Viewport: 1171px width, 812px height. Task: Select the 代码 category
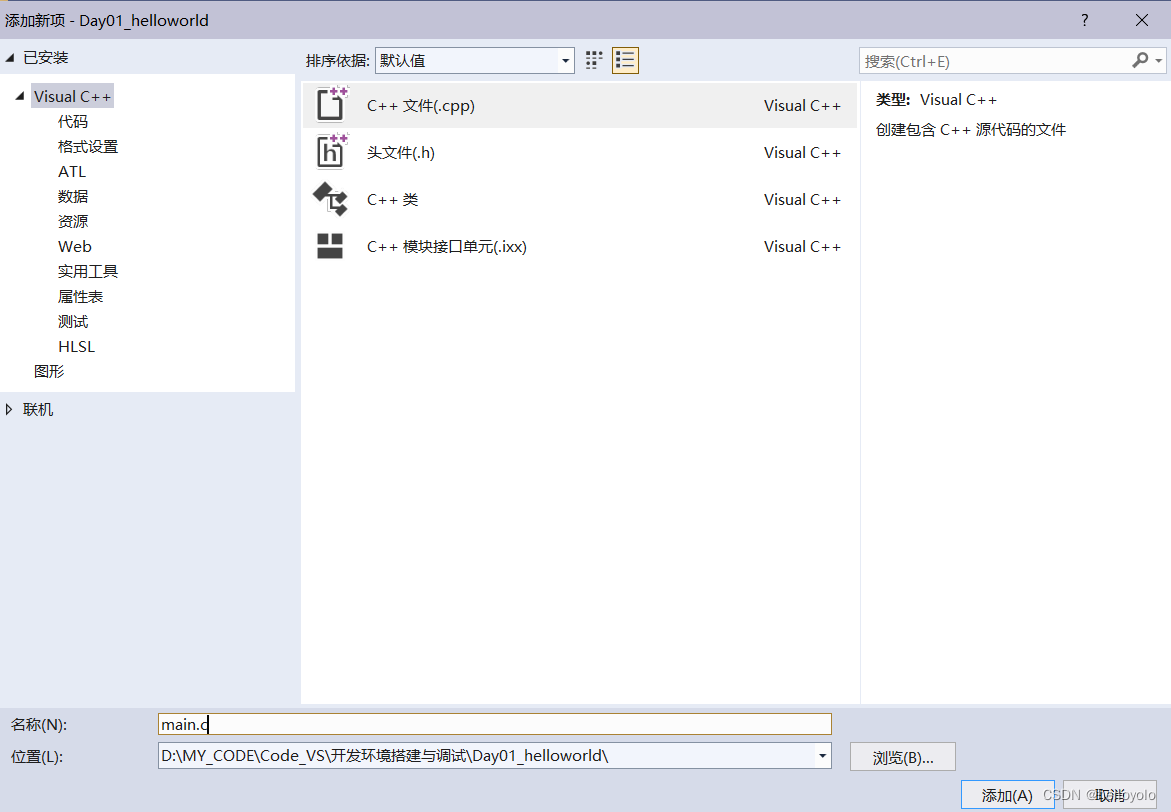[73, 122]
